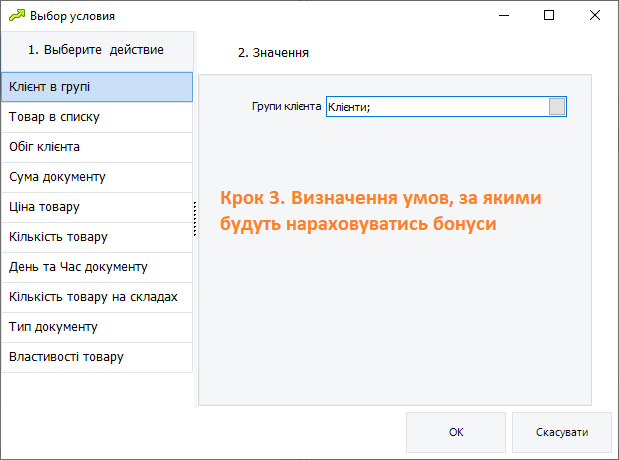This screenshot has height=460, width=619.
Task: Click the green arrow window icon
Action: (17, 16)
